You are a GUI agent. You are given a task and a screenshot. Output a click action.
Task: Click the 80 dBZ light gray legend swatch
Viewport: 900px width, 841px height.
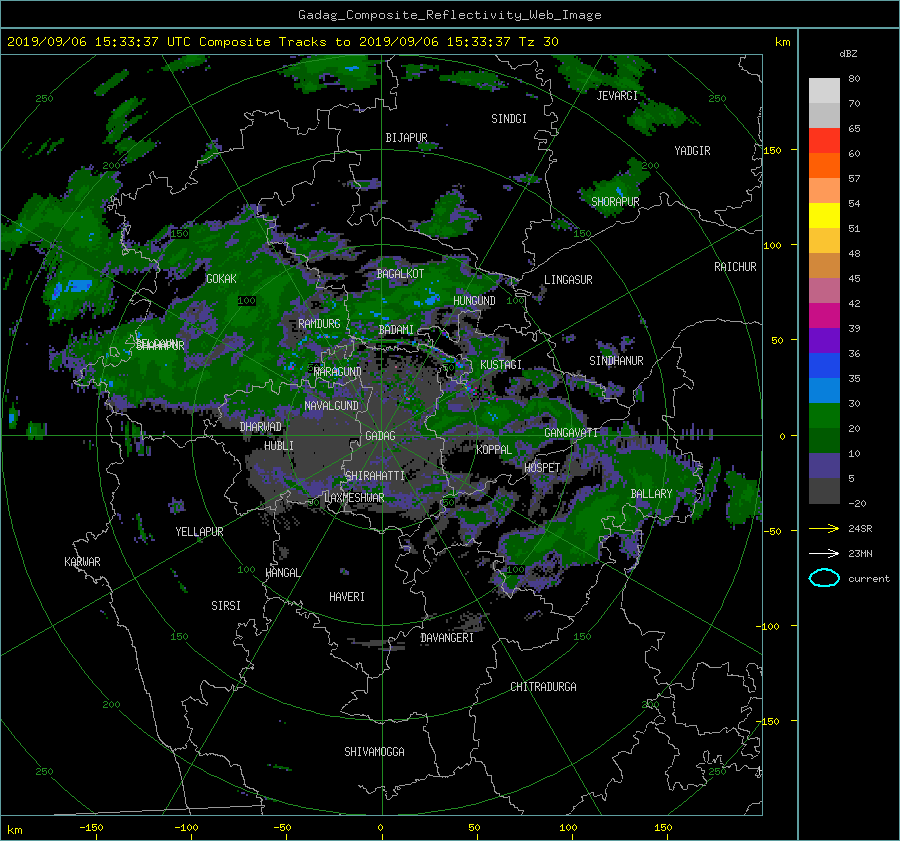click(x=824, y=90)
